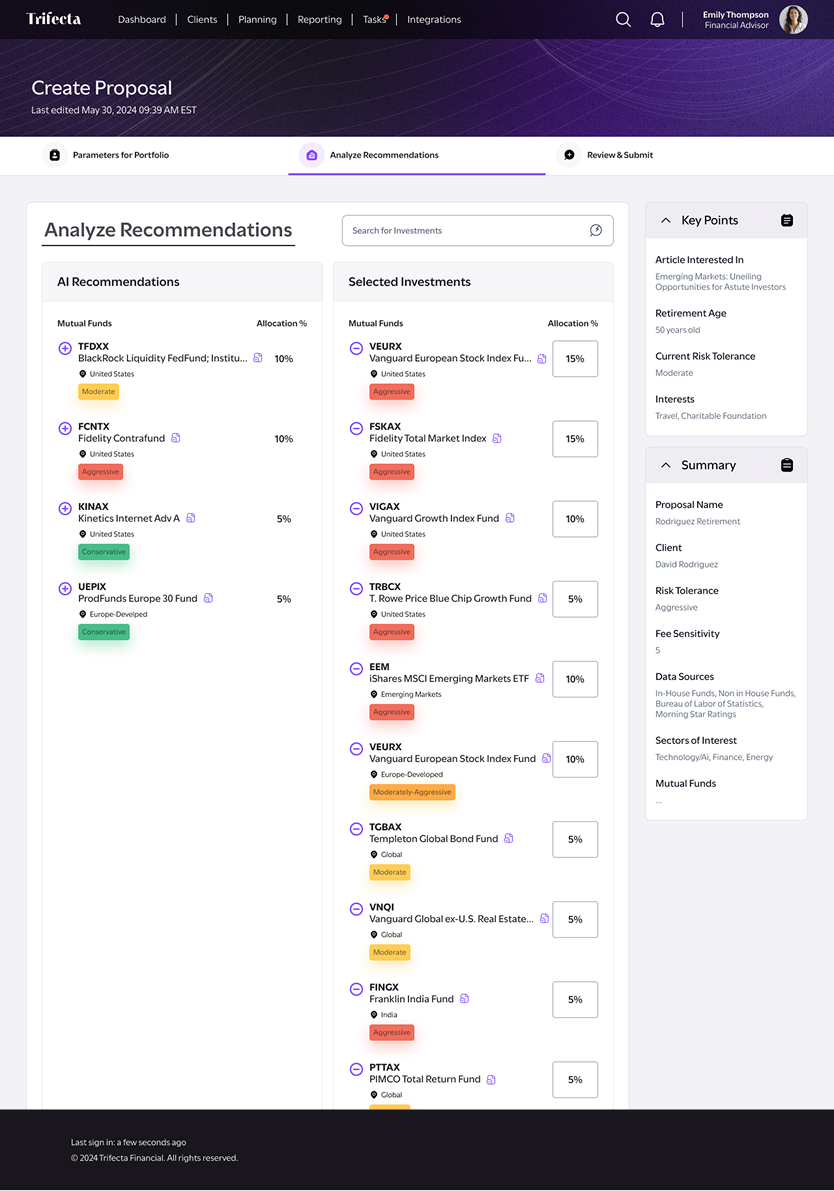834x1191 pixels.
Task: Edit VIGAX allocation percent box
Action: pos(575,519)
